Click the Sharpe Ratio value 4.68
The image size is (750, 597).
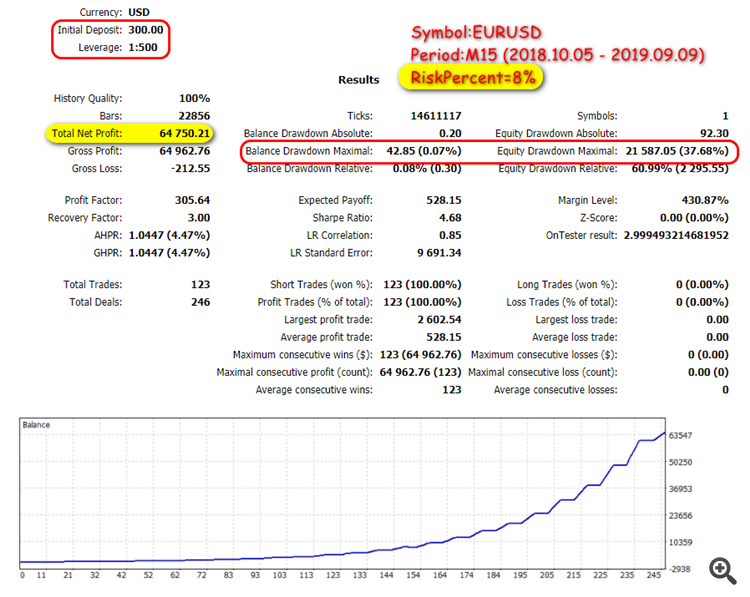coord(450,218)
